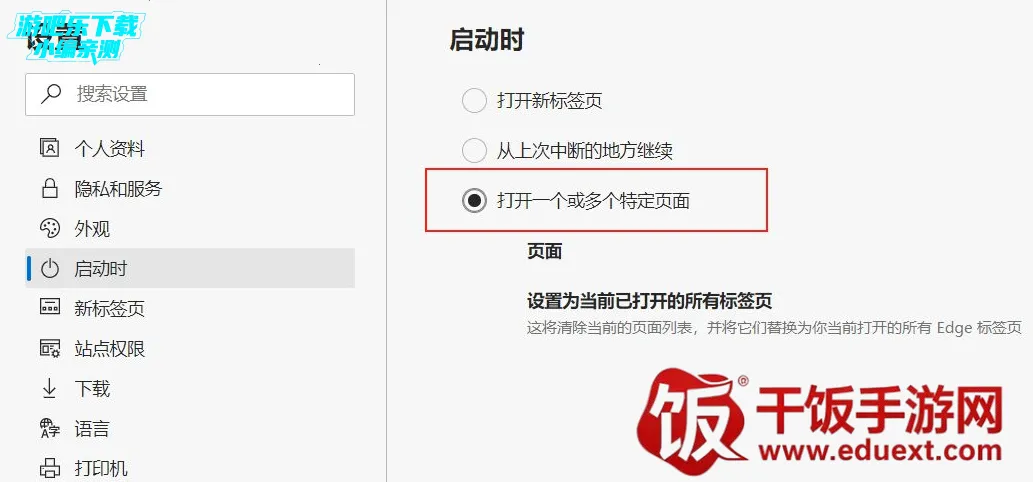Click the 个人资料 profile icon

[x=50, y=148]
